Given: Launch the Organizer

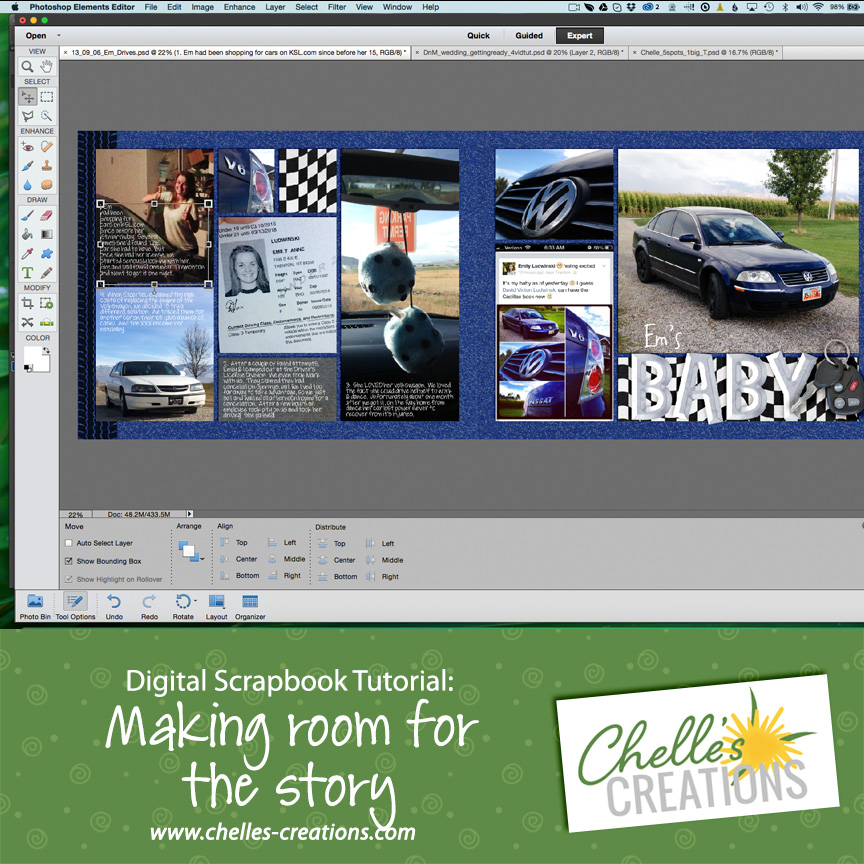Looking at the screenshot, I should click(x=250, y=606).
